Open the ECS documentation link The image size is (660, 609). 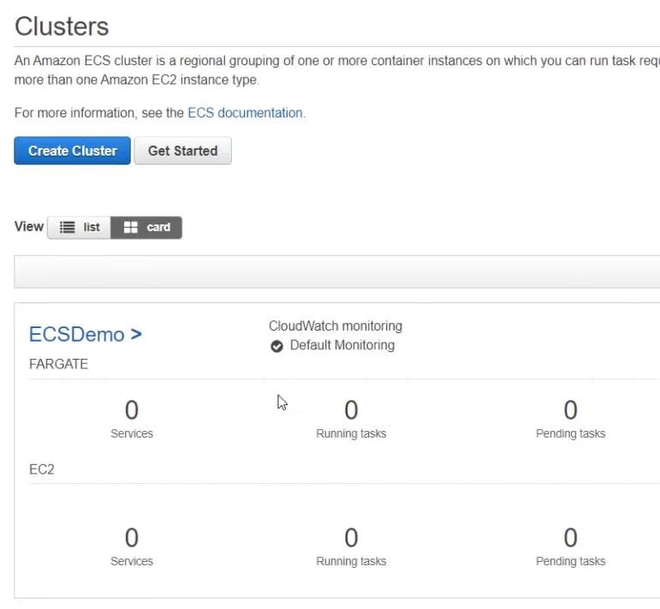(245, 113)
